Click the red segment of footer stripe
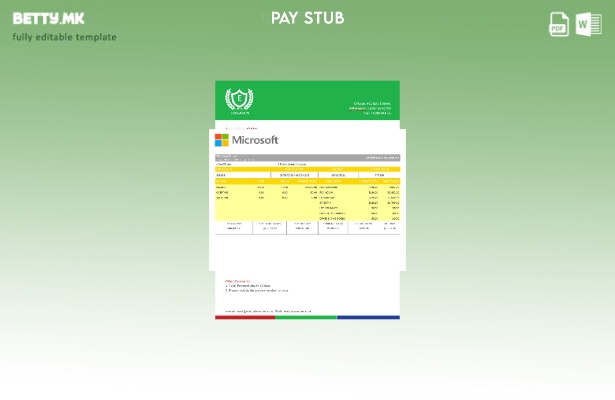The width and height of the screenshot is (615, 400). 244,317
